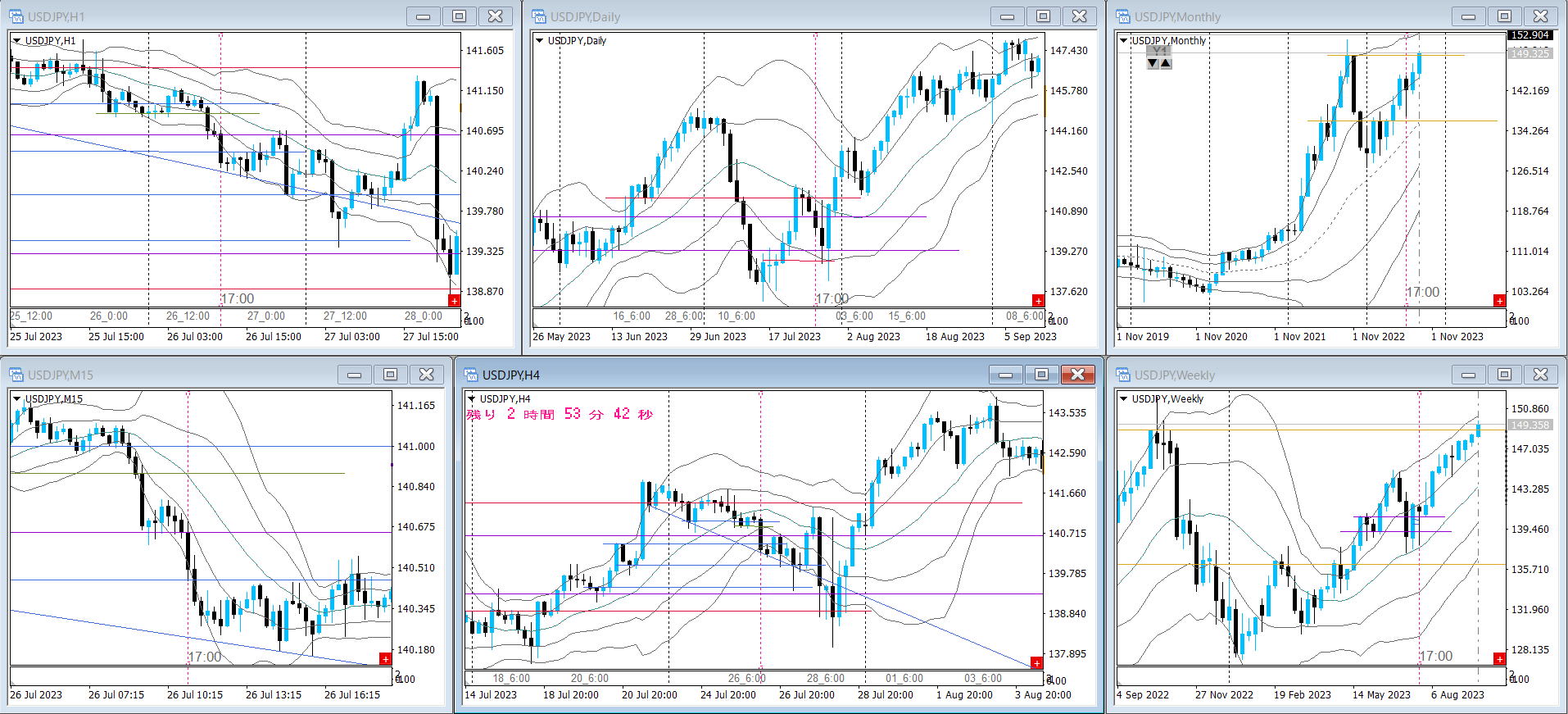The image size is (1568, 714).
Task: Minimize the USDJPY,Daily chart window
Action: (x=1007, y=16)
